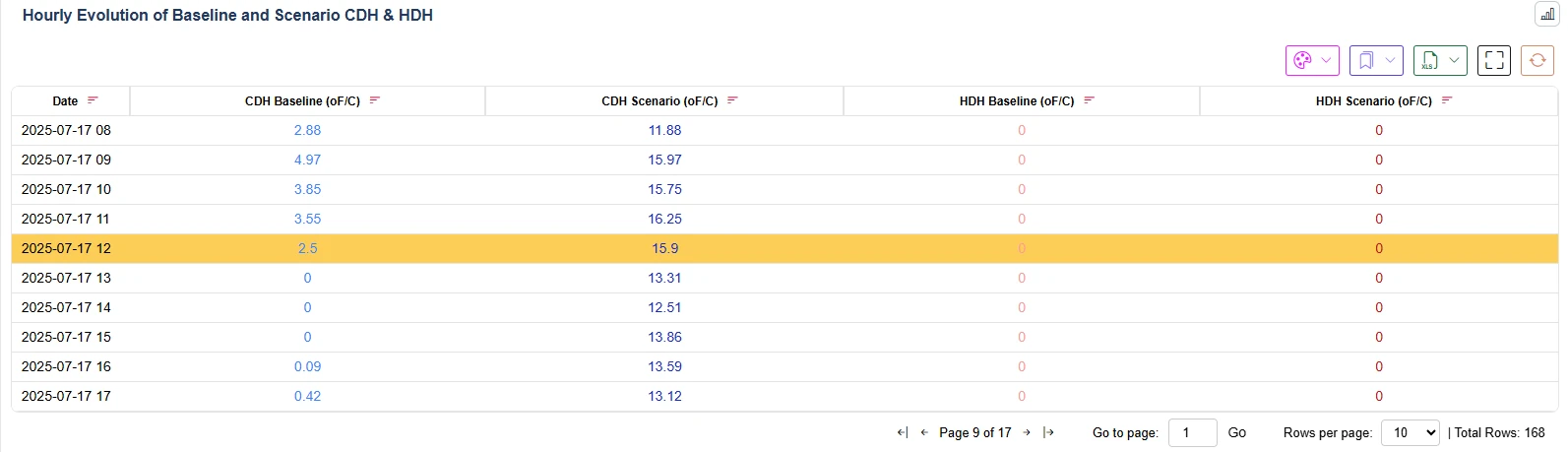Click CDH Scenario value 16.25
Viewport: 1568px width, 452px height.
click(664, 219)
